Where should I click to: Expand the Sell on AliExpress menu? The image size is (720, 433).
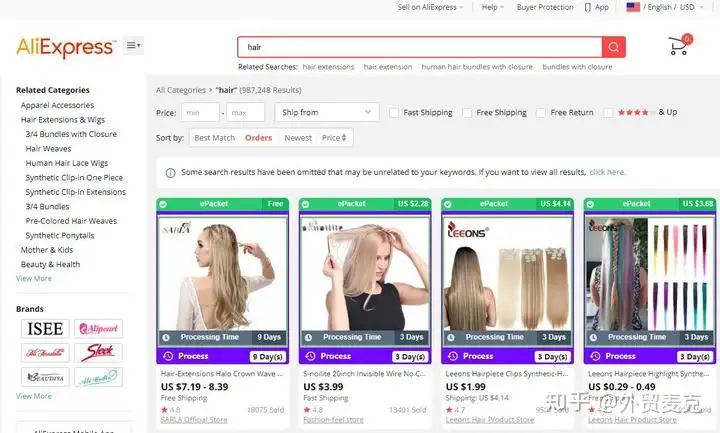(430, 7)
